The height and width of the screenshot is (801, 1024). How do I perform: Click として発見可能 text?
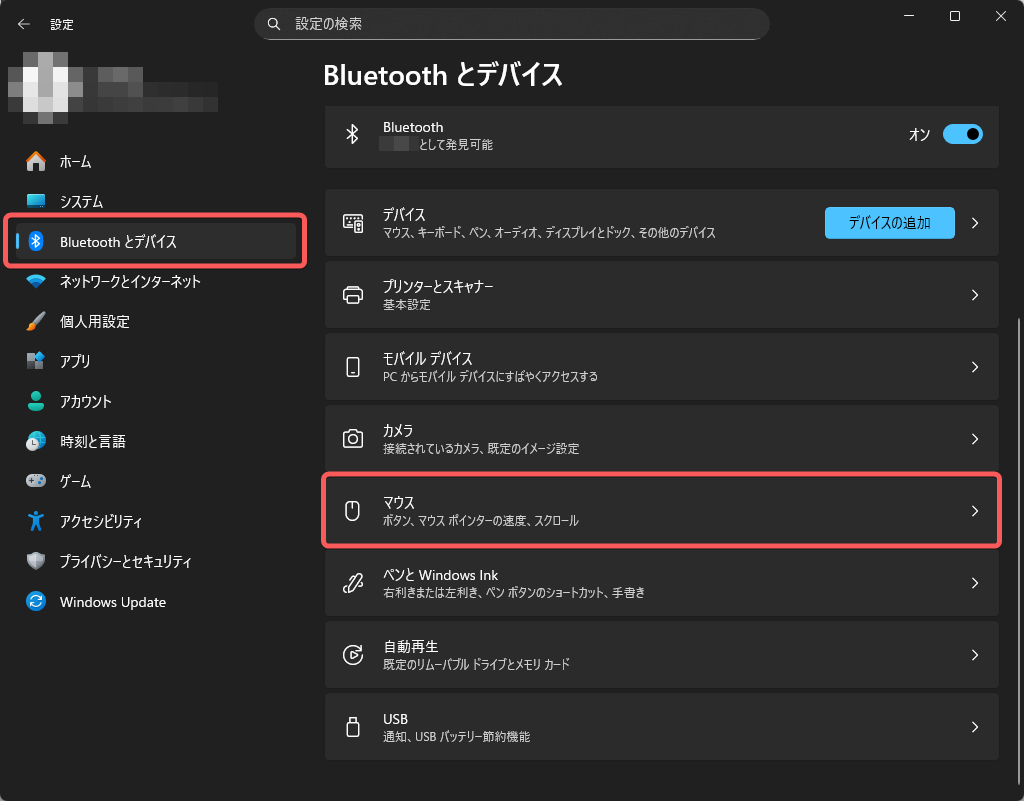(x=455, y=144)
